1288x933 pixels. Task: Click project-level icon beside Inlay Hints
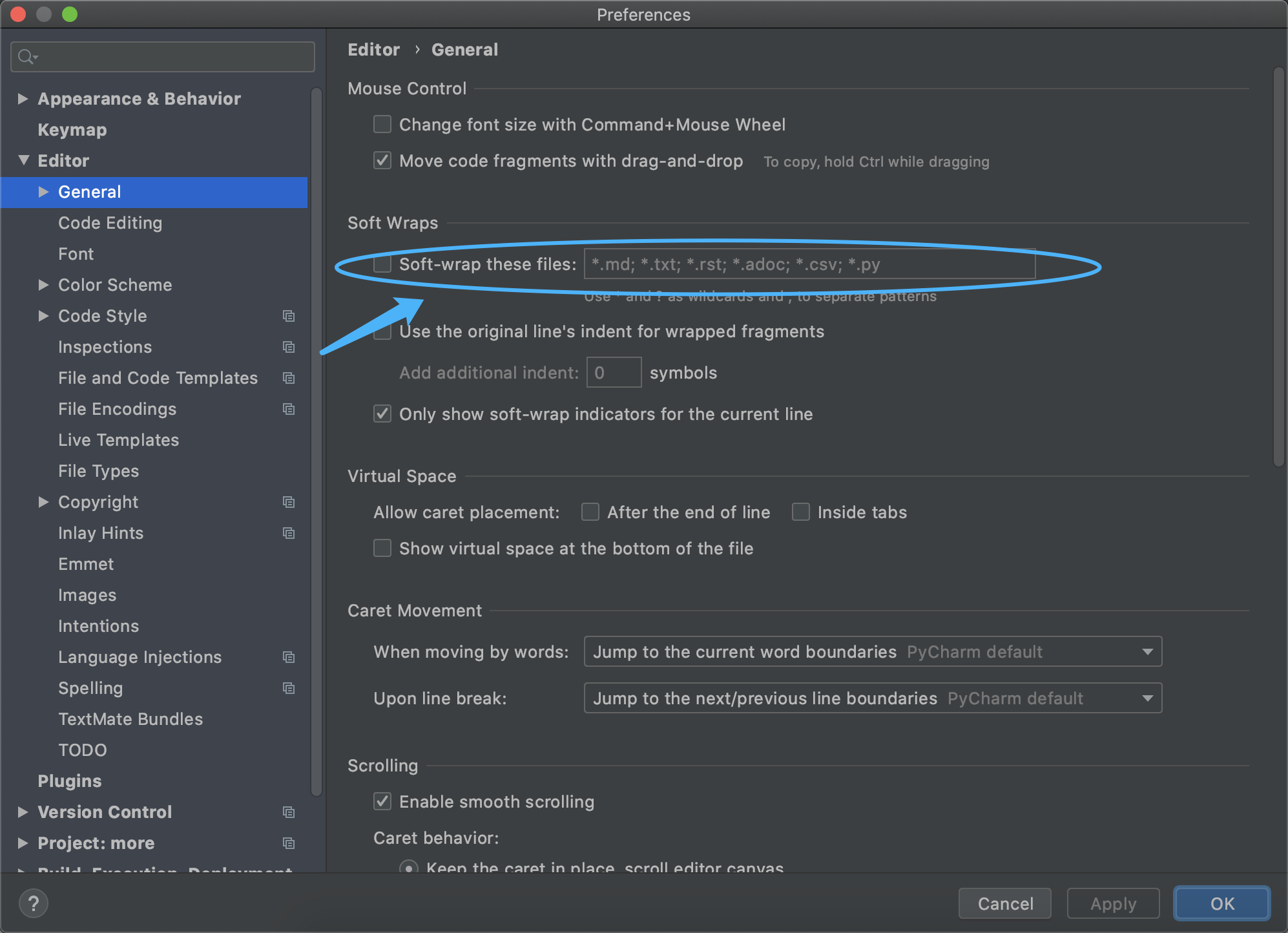pos(289,533)
